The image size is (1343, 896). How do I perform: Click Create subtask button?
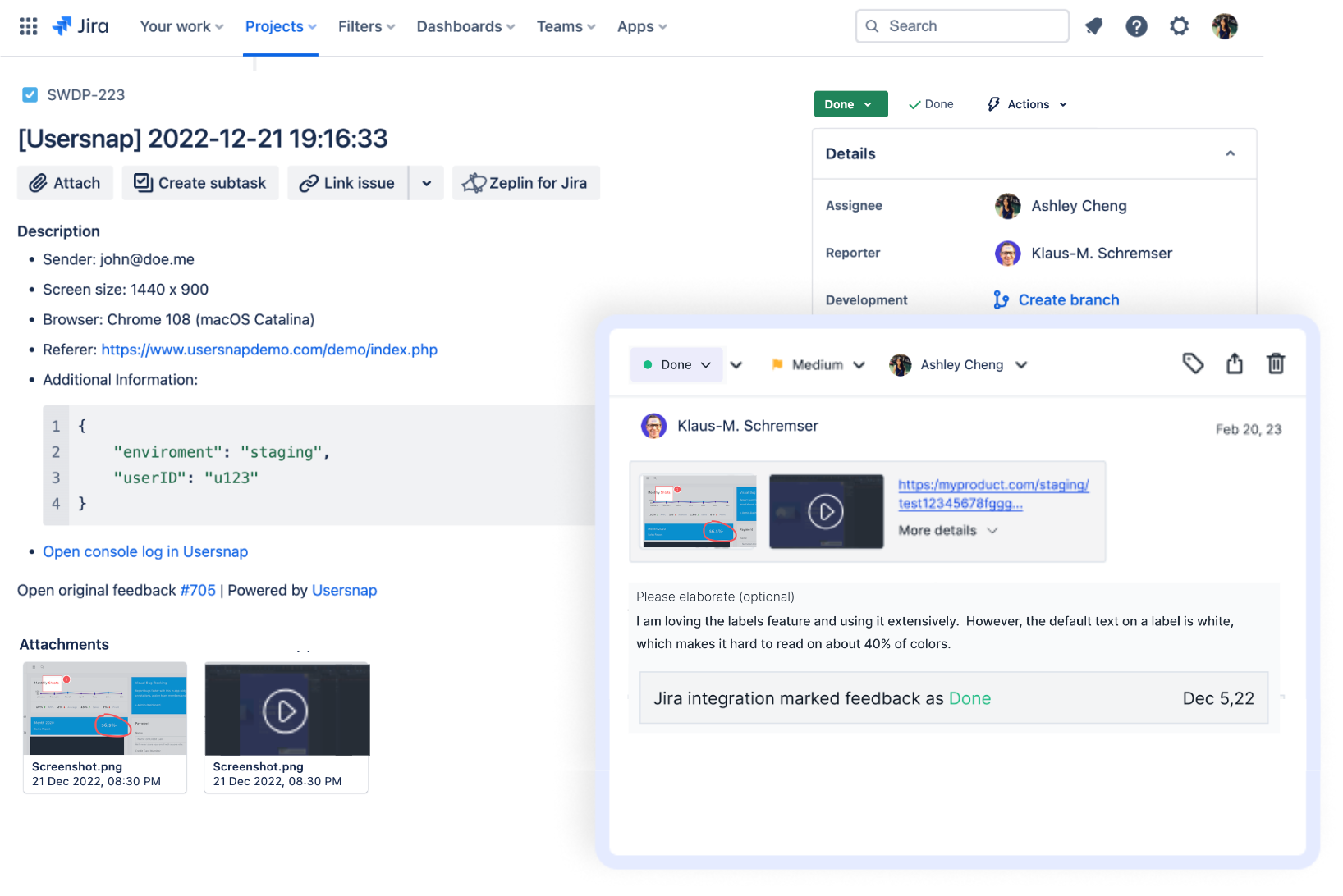(200, 183)
